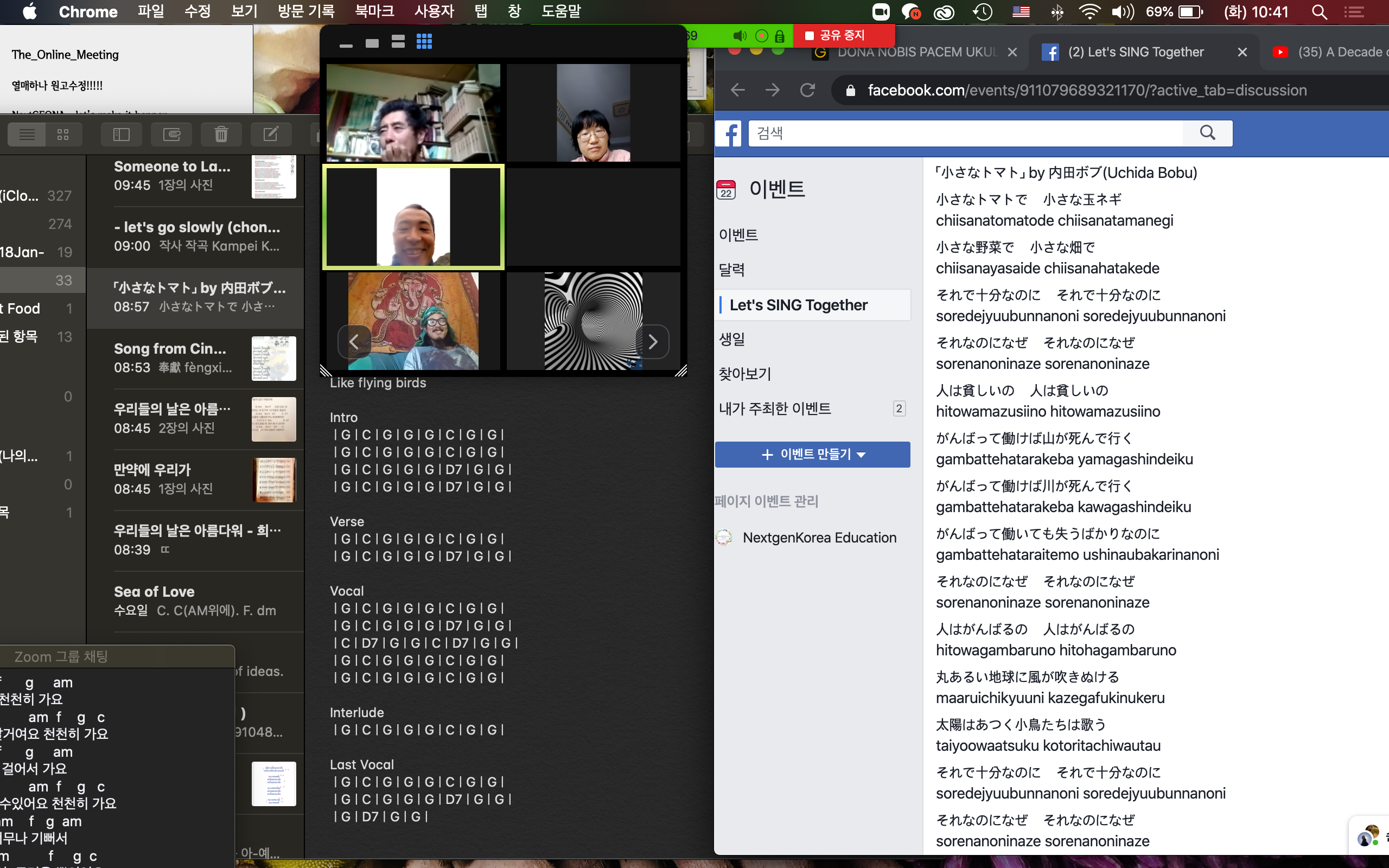Open the attachments browser in Notes
The image size is (1389, 868).
171,135
